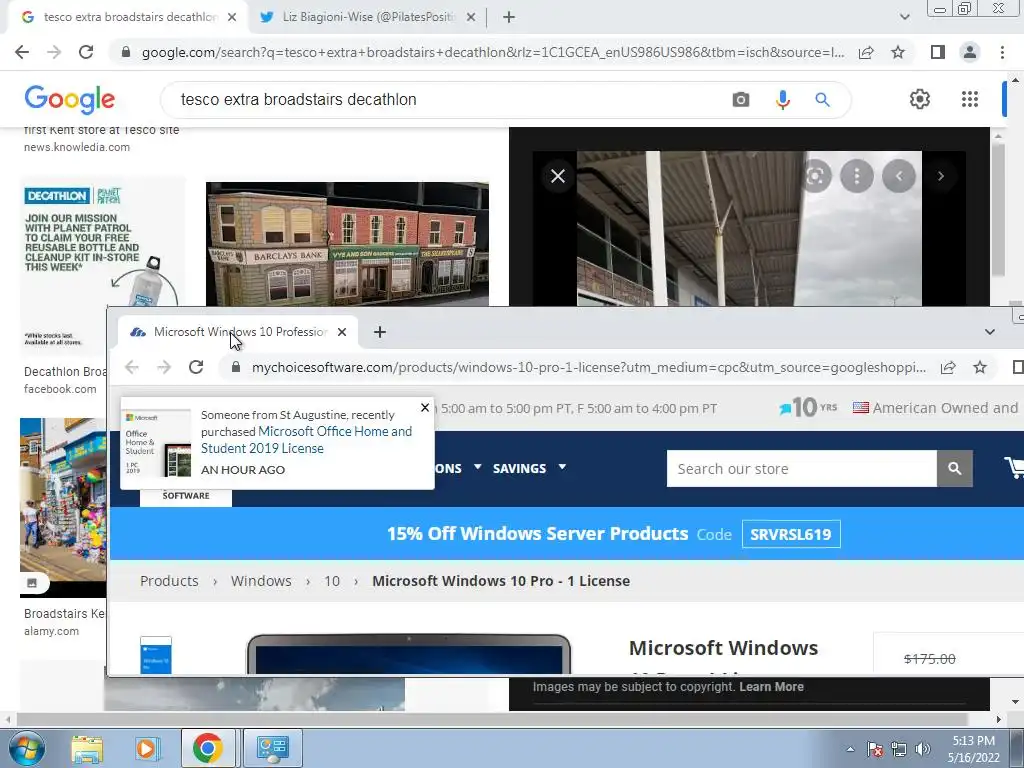Click the Windows breadcrumb link

[x=261, y=581]
